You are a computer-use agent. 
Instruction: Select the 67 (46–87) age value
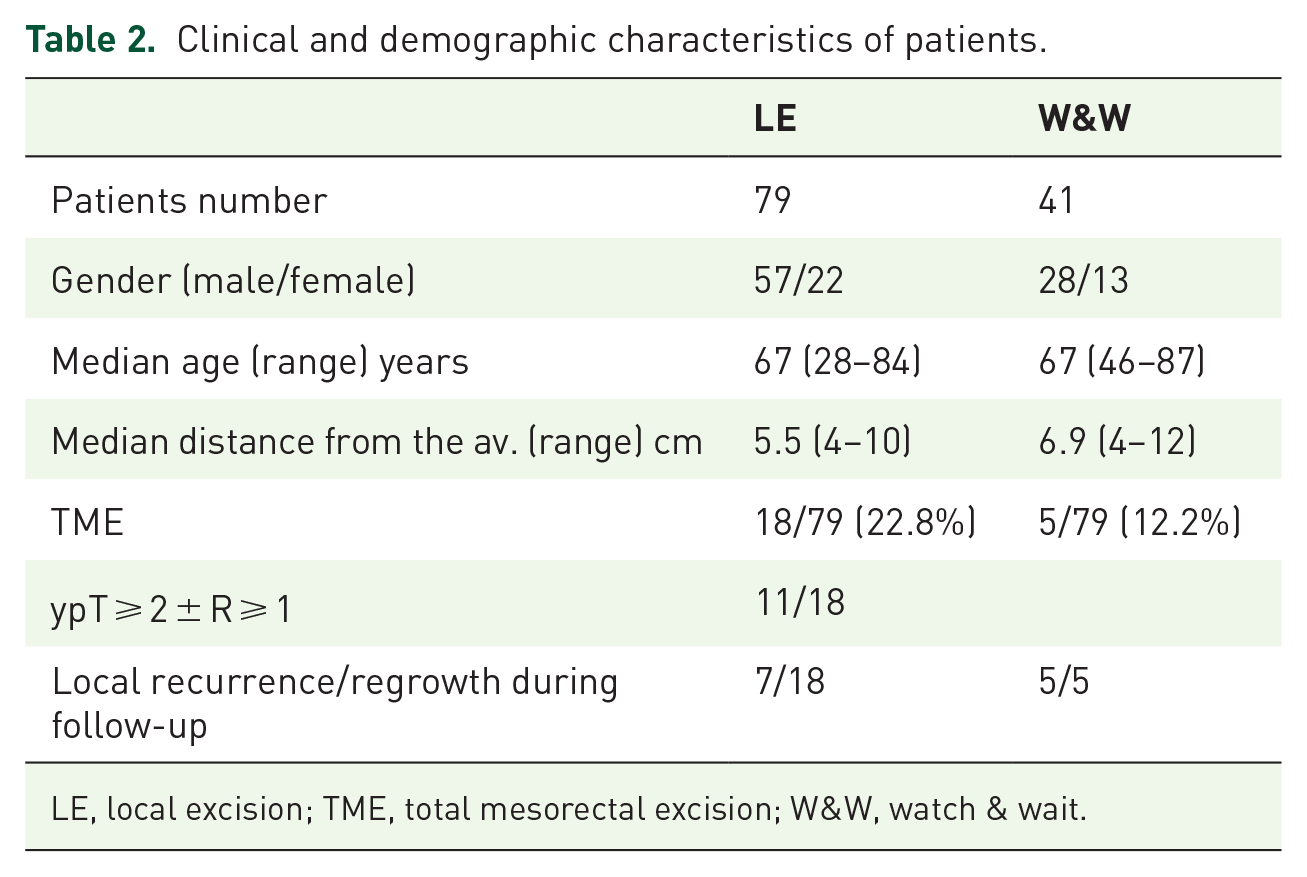(1122, 361)
